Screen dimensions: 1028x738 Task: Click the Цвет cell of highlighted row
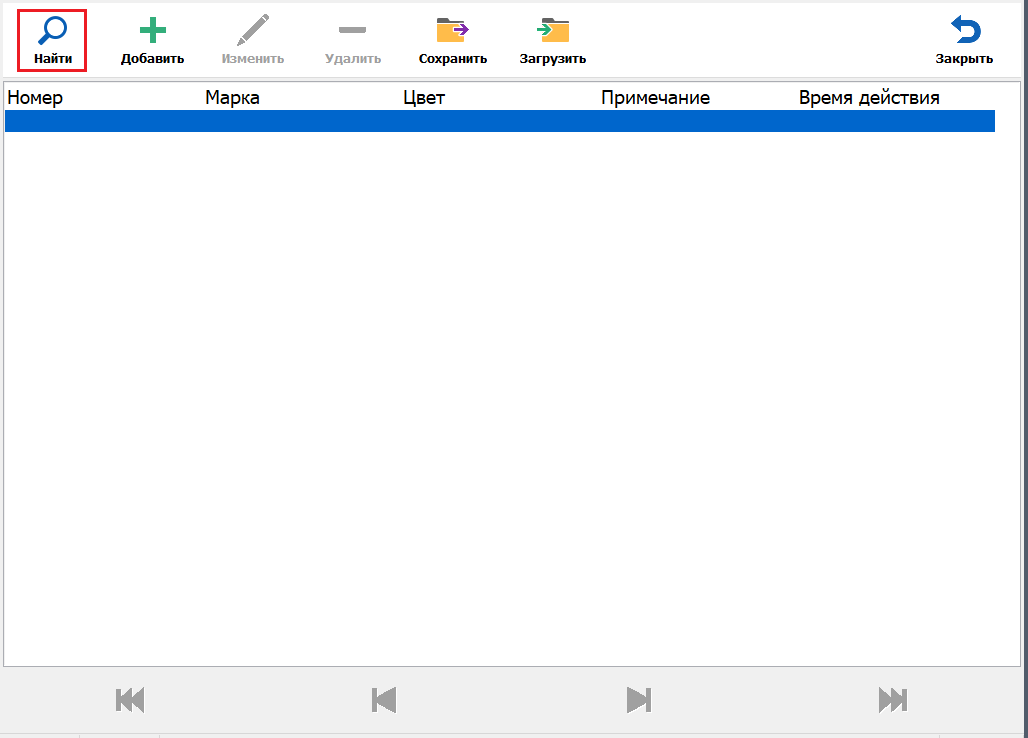click(497, 121)
